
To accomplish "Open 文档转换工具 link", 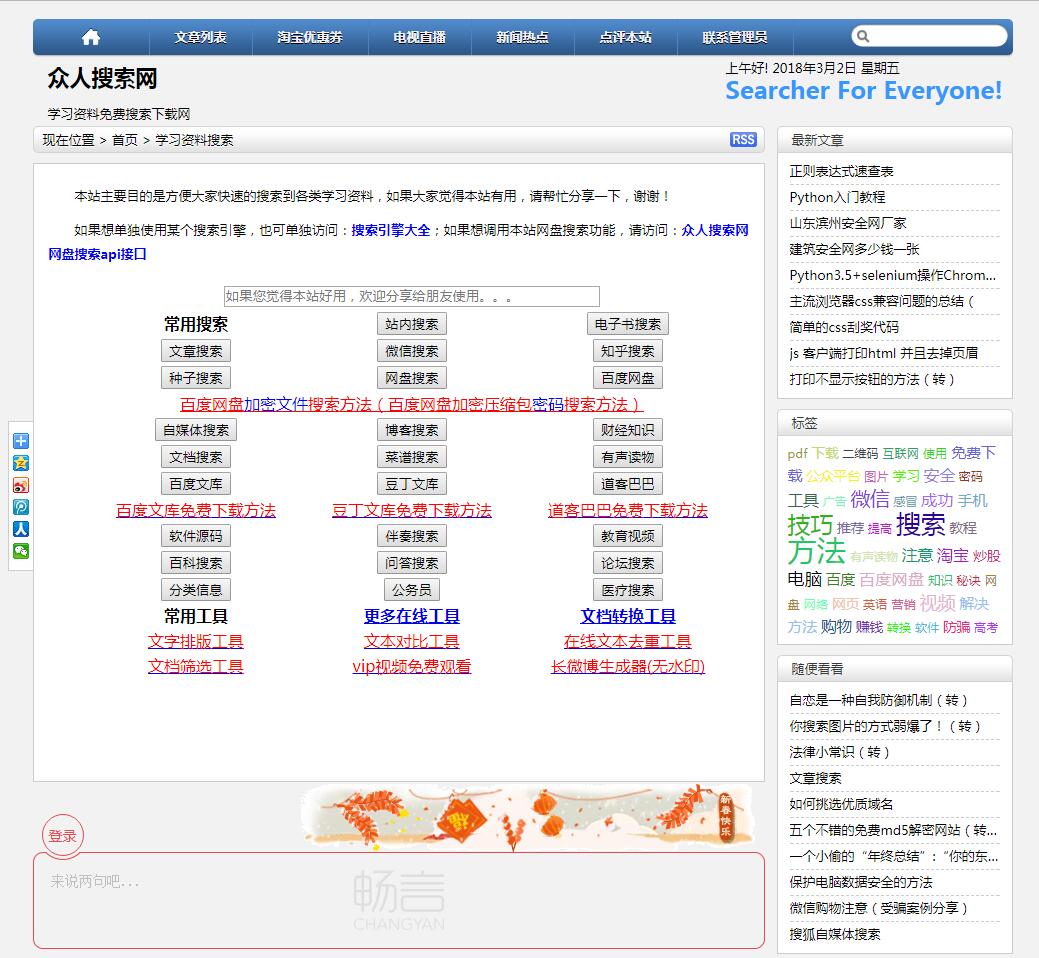I will (x=628, y=616).
